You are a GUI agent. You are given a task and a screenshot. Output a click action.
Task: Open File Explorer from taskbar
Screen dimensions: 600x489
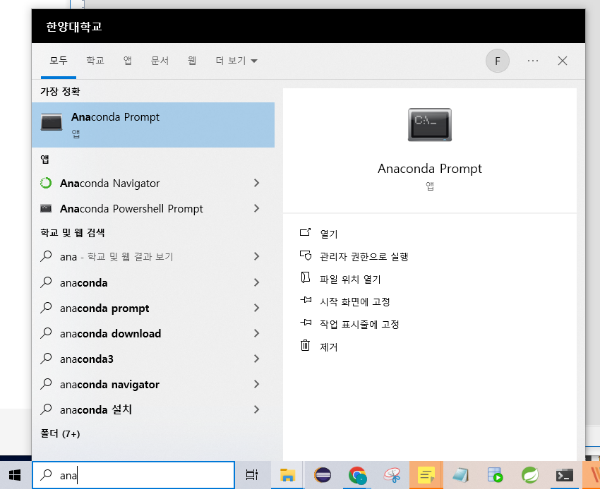tap(287, 475)
